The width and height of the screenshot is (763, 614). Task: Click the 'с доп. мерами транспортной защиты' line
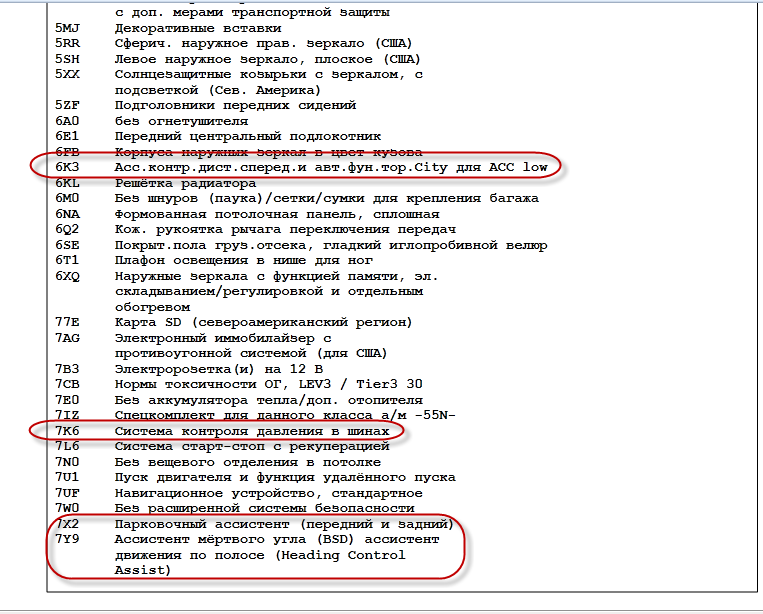pyautogui.click(x=252, y=12)
